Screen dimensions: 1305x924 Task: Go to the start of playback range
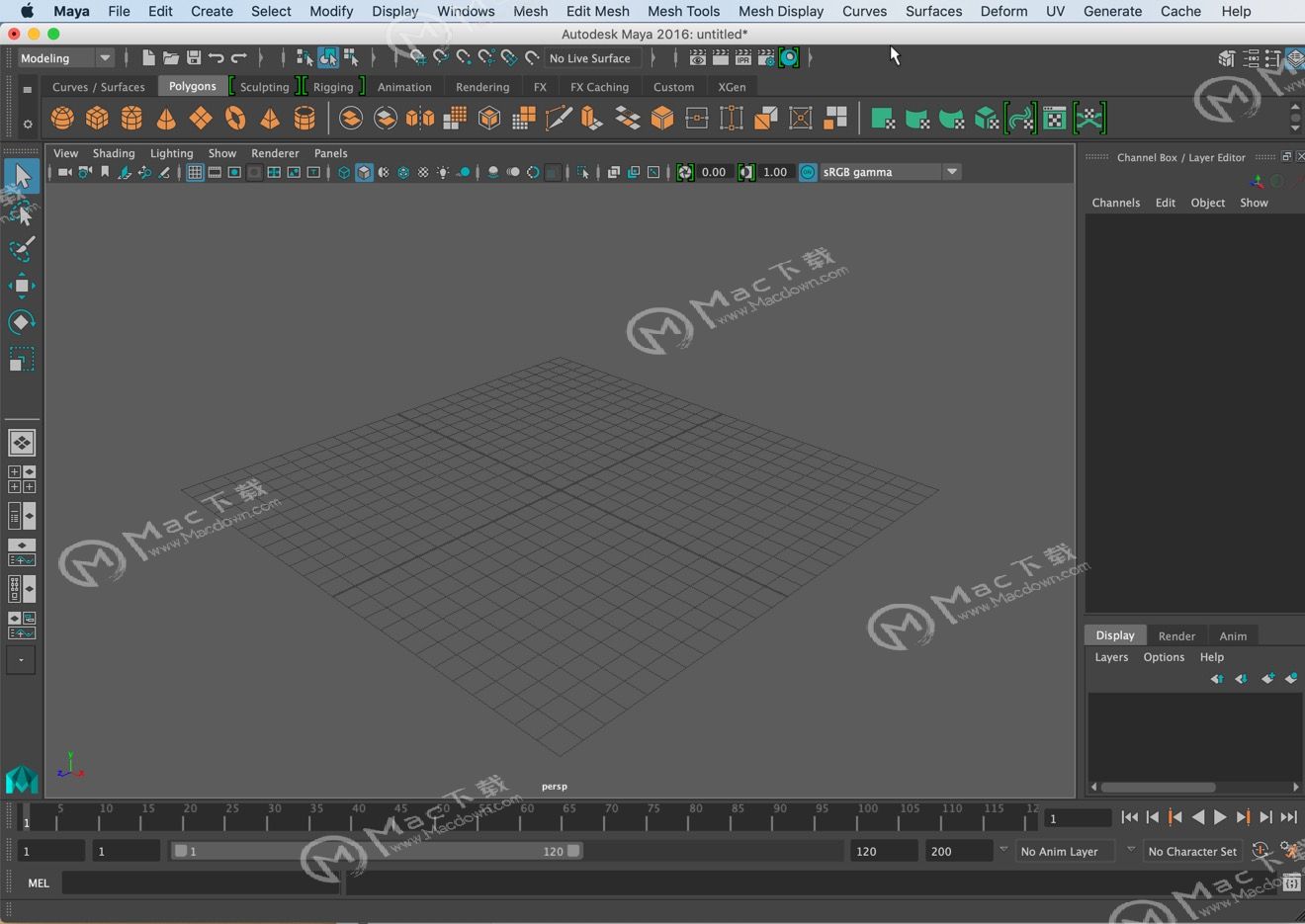click(1129, 817)
